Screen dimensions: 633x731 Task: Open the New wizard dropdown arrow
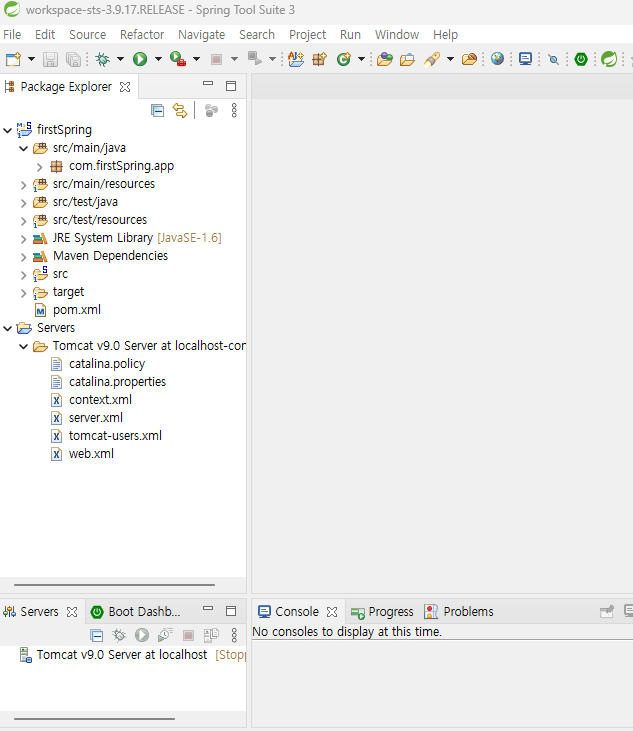point(31,59)
